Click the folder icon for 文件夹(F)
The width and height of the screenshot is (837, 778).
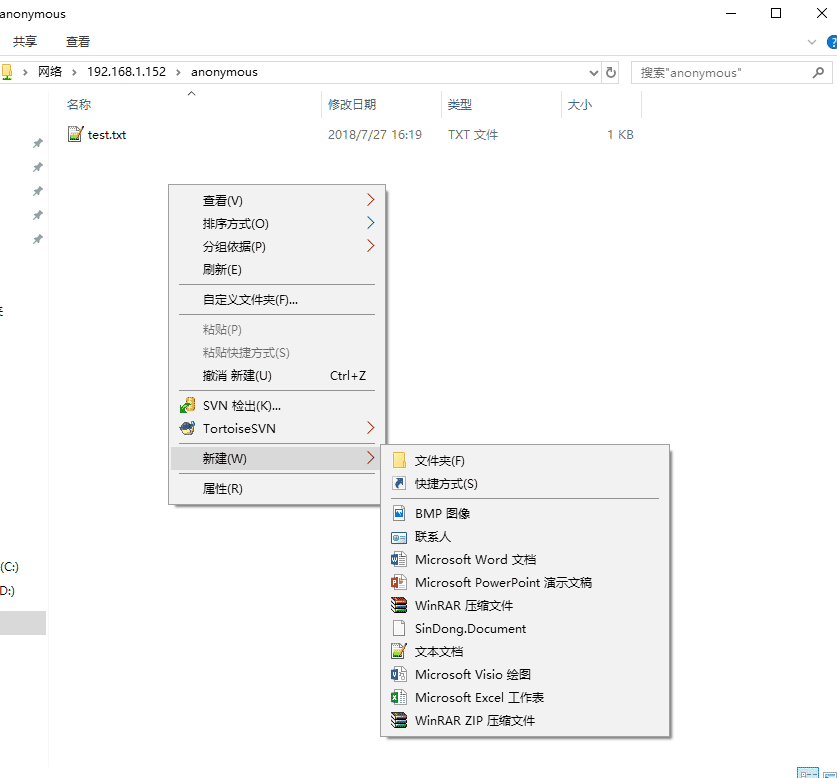pyautogui.click(x=399, y=460)
